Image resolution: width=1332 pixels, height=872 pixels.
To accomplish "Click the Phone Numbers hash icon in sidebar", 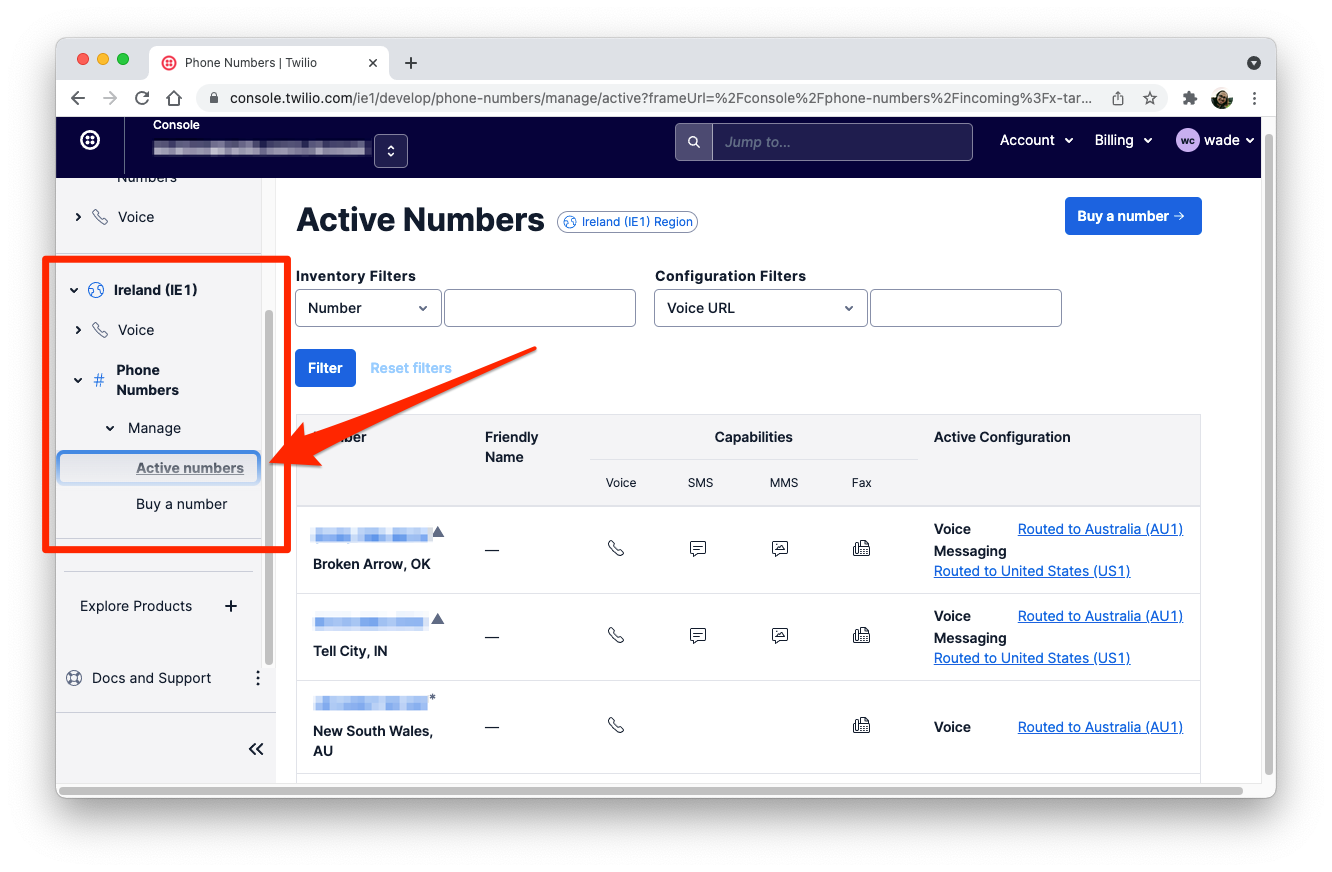I will coord(97,380).
